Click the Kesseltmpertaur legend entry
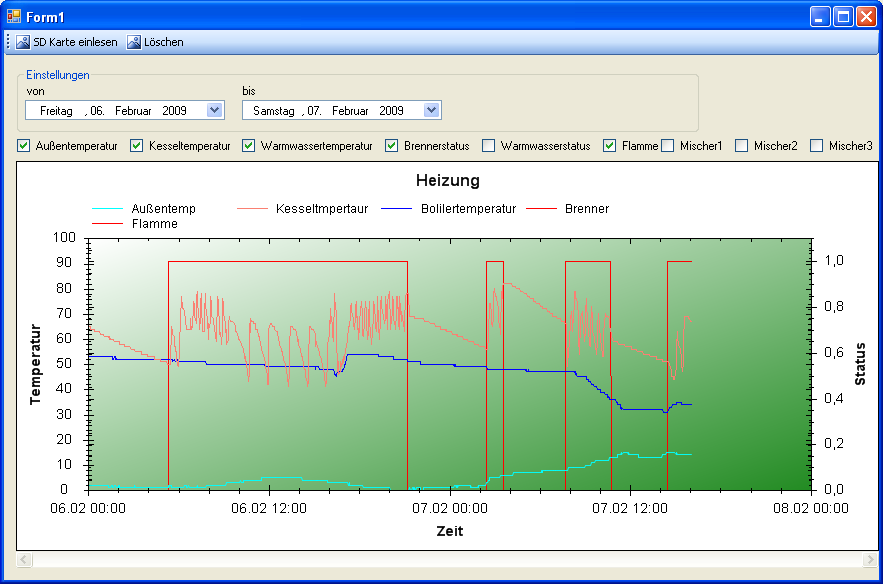The width and height of the screenshot is (883, 584). coord(303,209)
